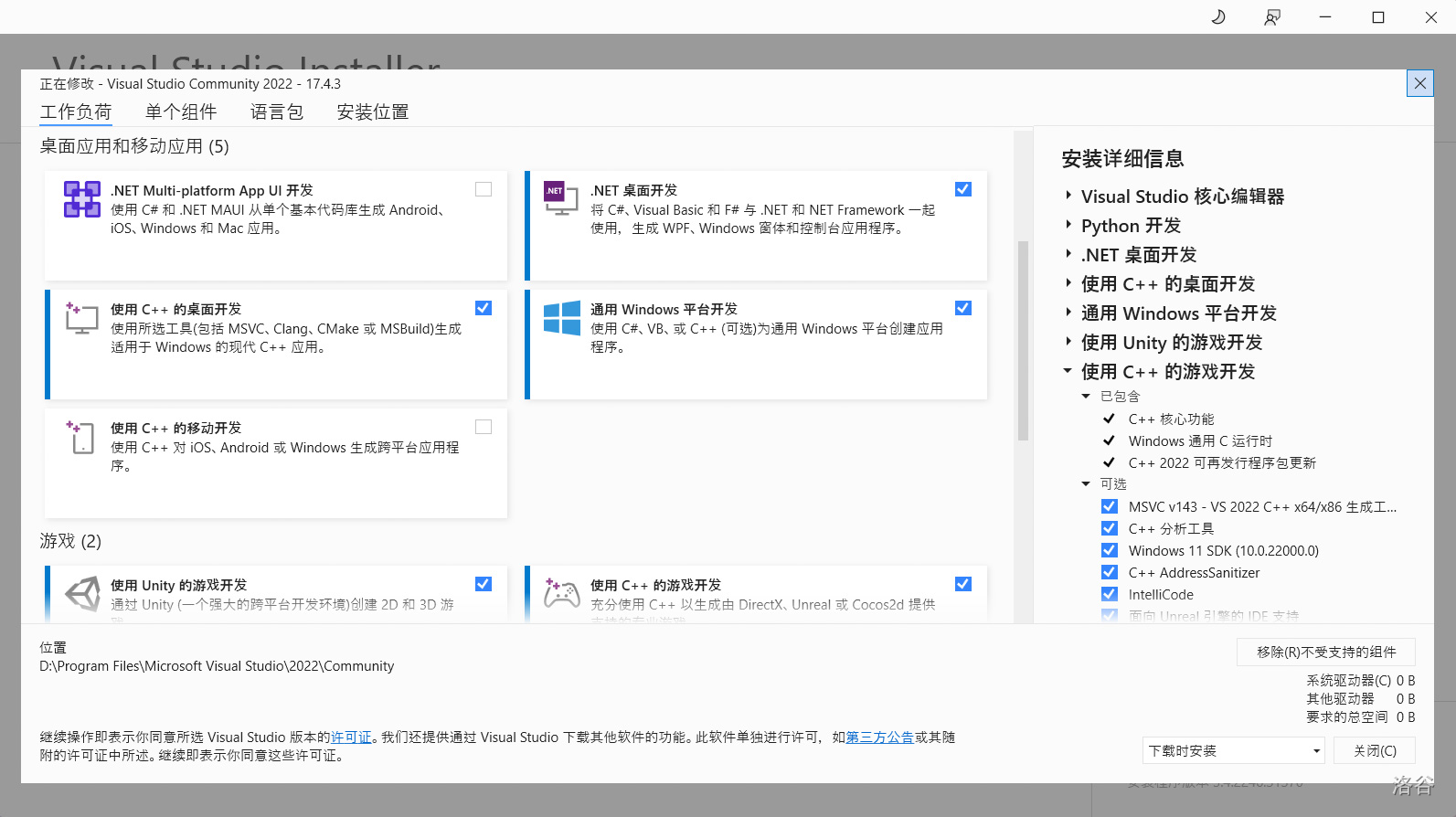The height and width of the screenshot is (817, 1456).
Task: Expand Visual Studio 核心编辑器 details
Action: coord(1068,196)
